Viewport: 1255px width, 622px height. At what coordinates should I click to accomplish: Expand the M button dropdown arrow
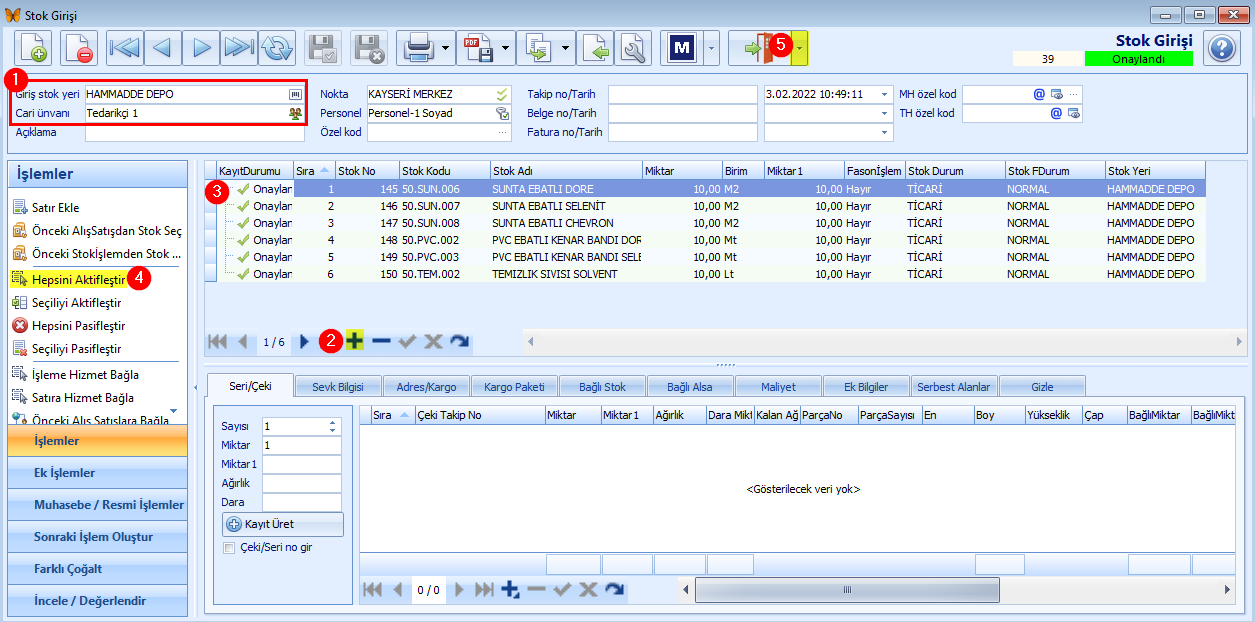[x=711, y=47]
